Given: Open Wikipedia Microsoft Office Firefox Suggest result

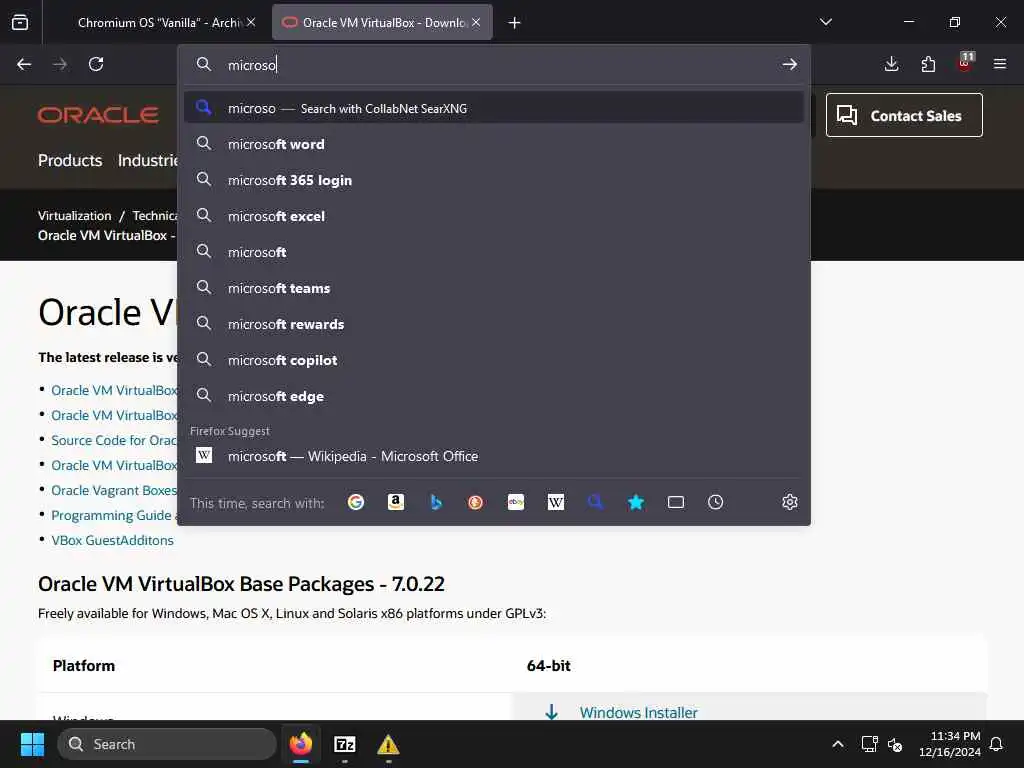Looking at the screenshot, I should 494,456.
